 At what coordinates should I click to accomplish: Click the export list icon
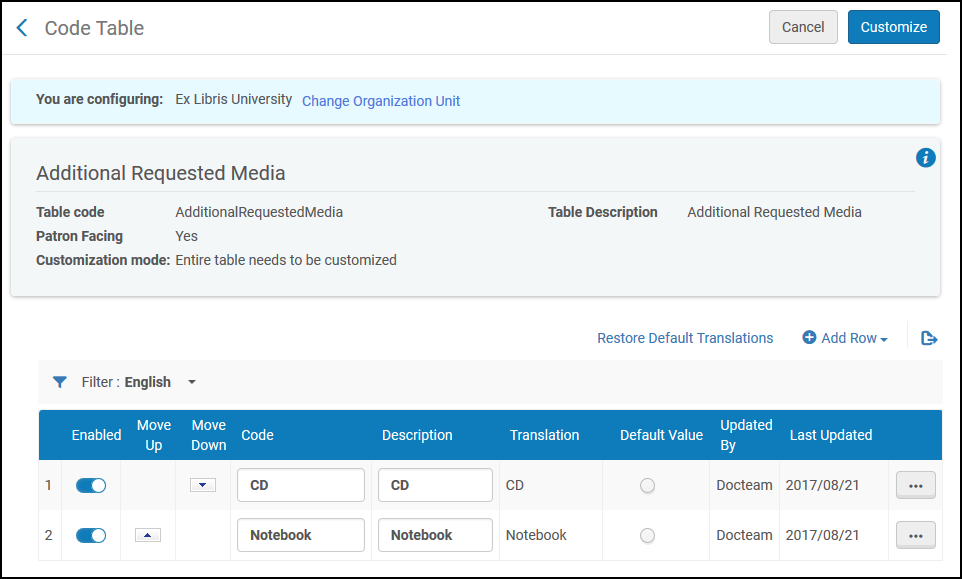(x=929, y=338)
